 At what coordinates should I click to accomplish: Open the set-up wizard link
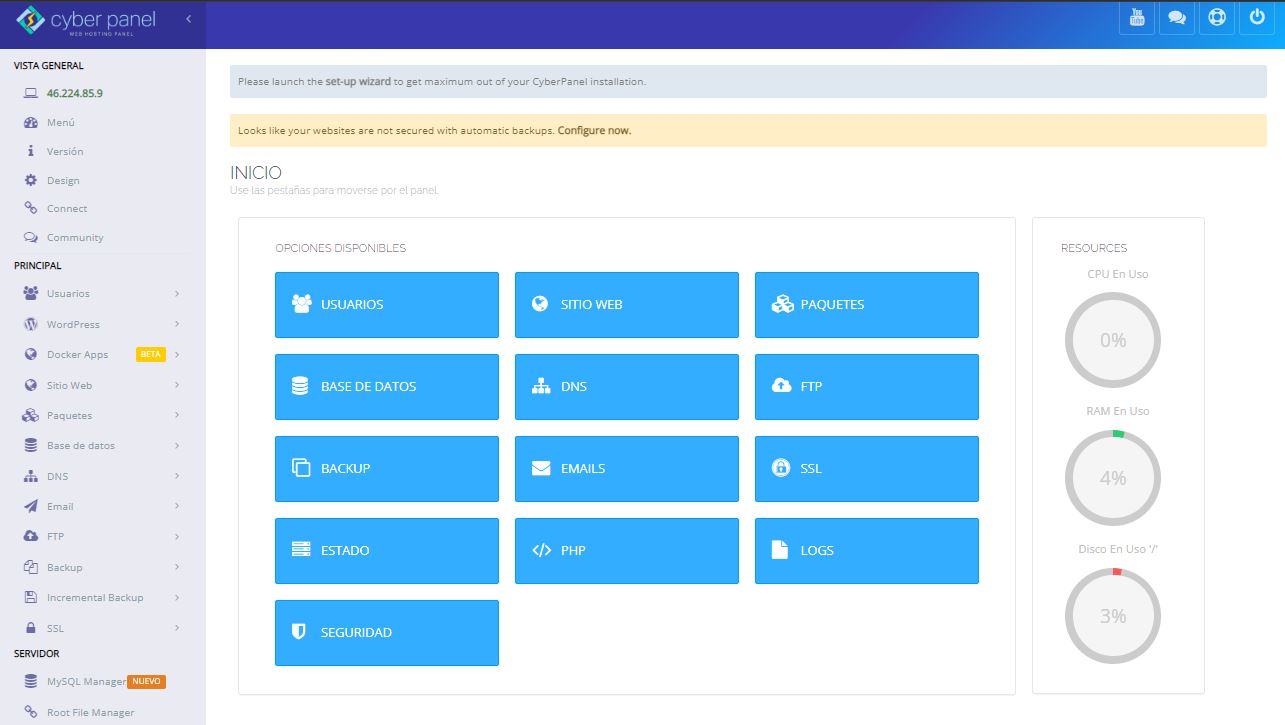point(358,80)
